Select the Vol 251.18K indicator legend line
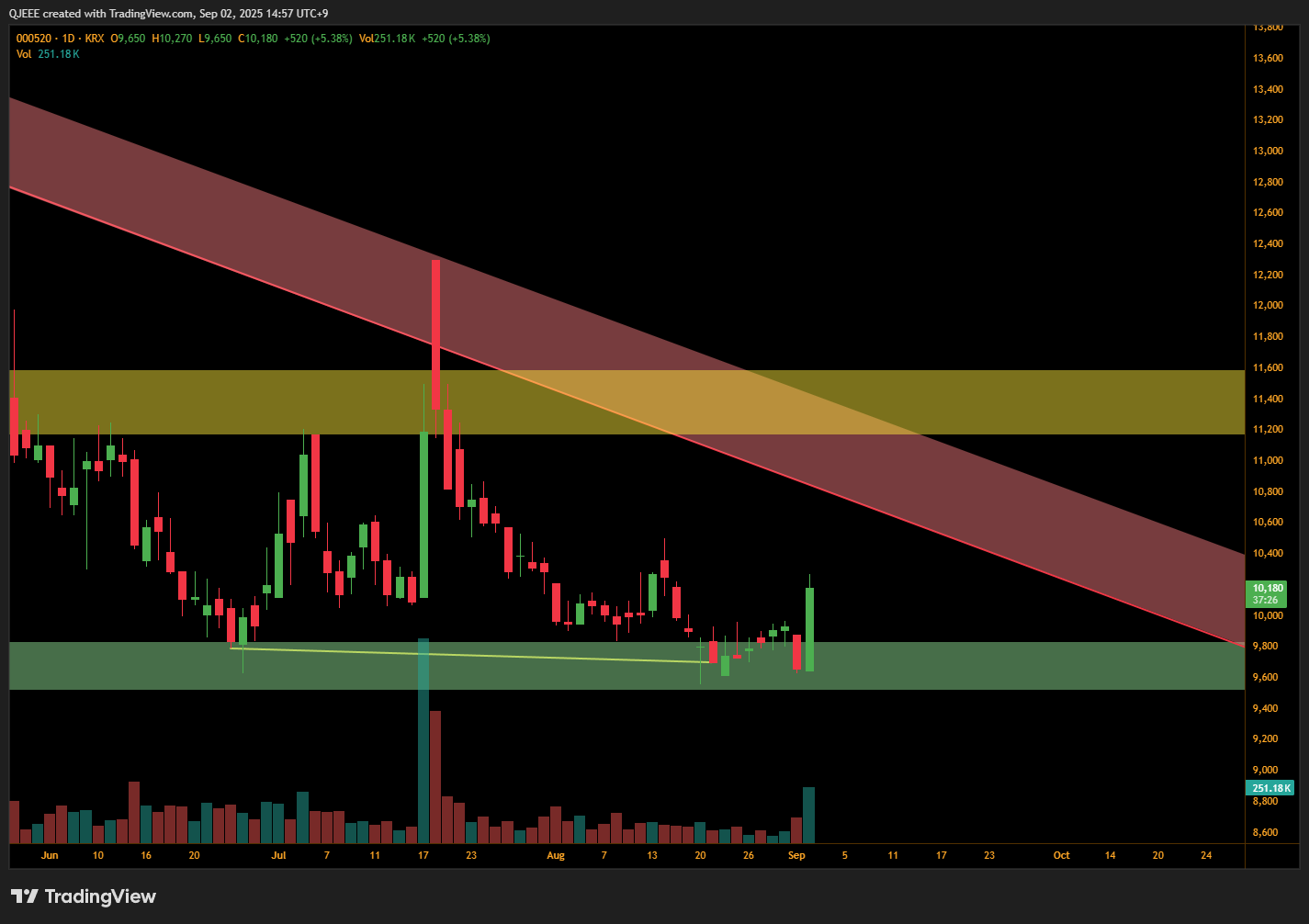The image size is (1309, 924). 48,54
